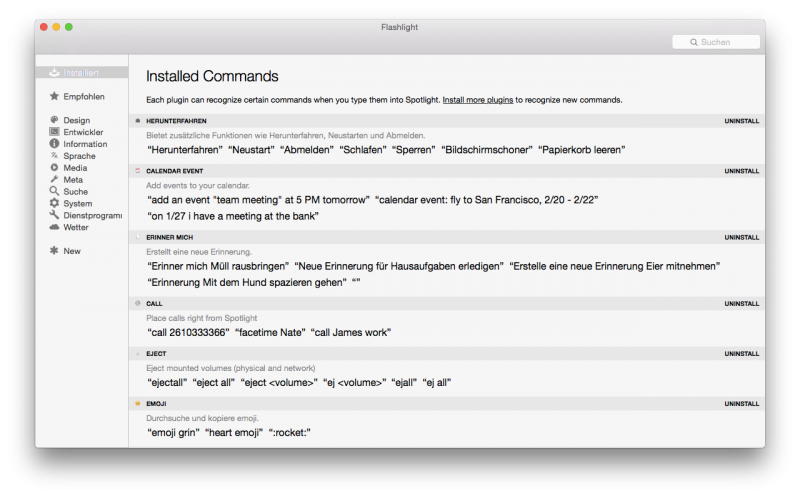Click the Suche magnifier icon in sidebar
800x498 pixels.
coord(54,191)
